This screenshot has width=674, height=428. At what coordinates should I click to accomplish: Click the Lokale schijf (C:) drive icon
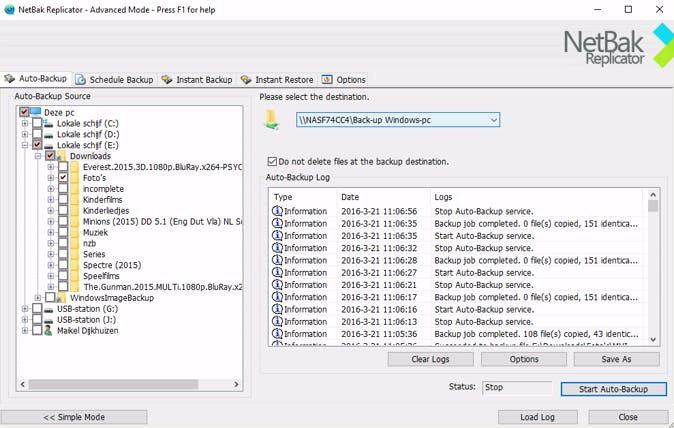[x=49, y=123]
